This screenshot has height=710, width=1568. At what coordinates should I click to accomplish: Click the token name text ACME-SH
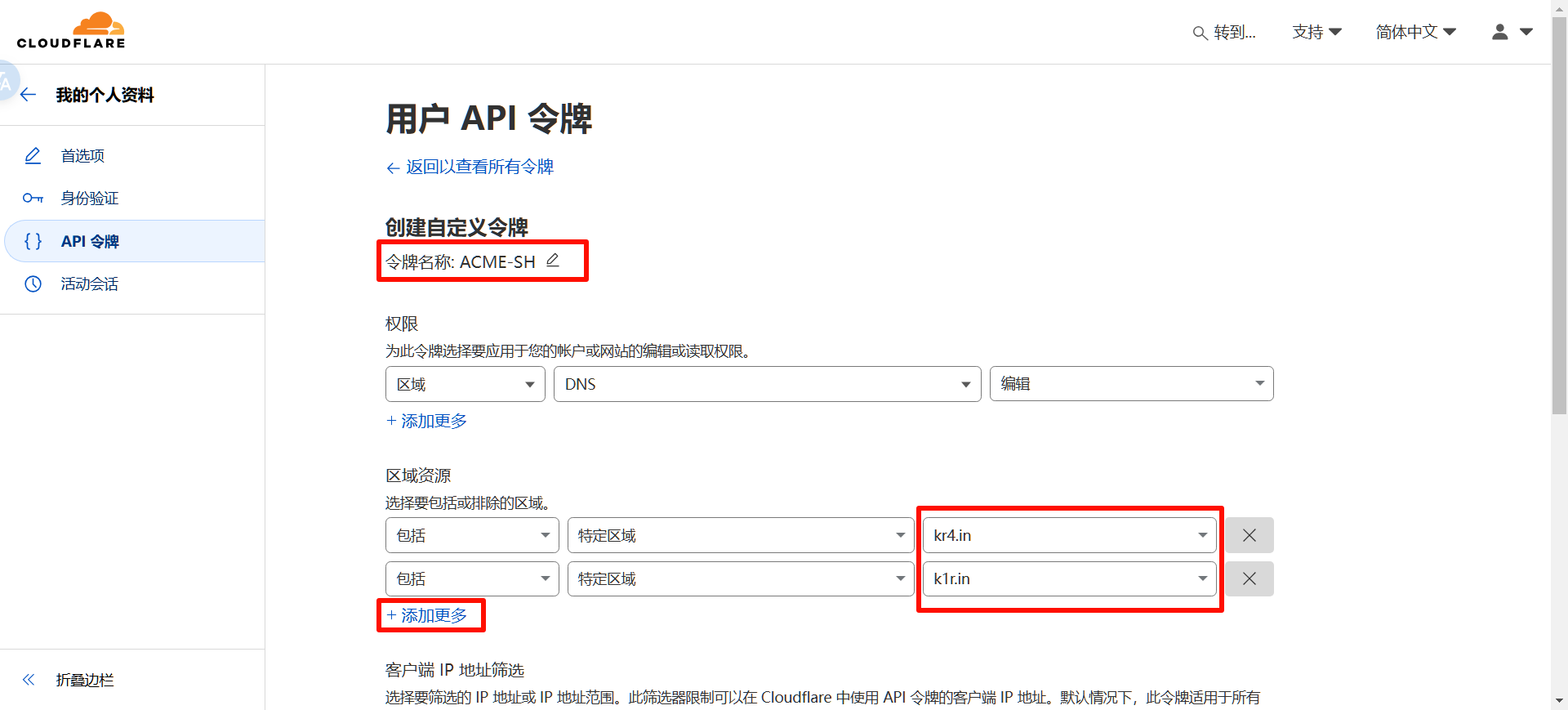click(497, 261)
